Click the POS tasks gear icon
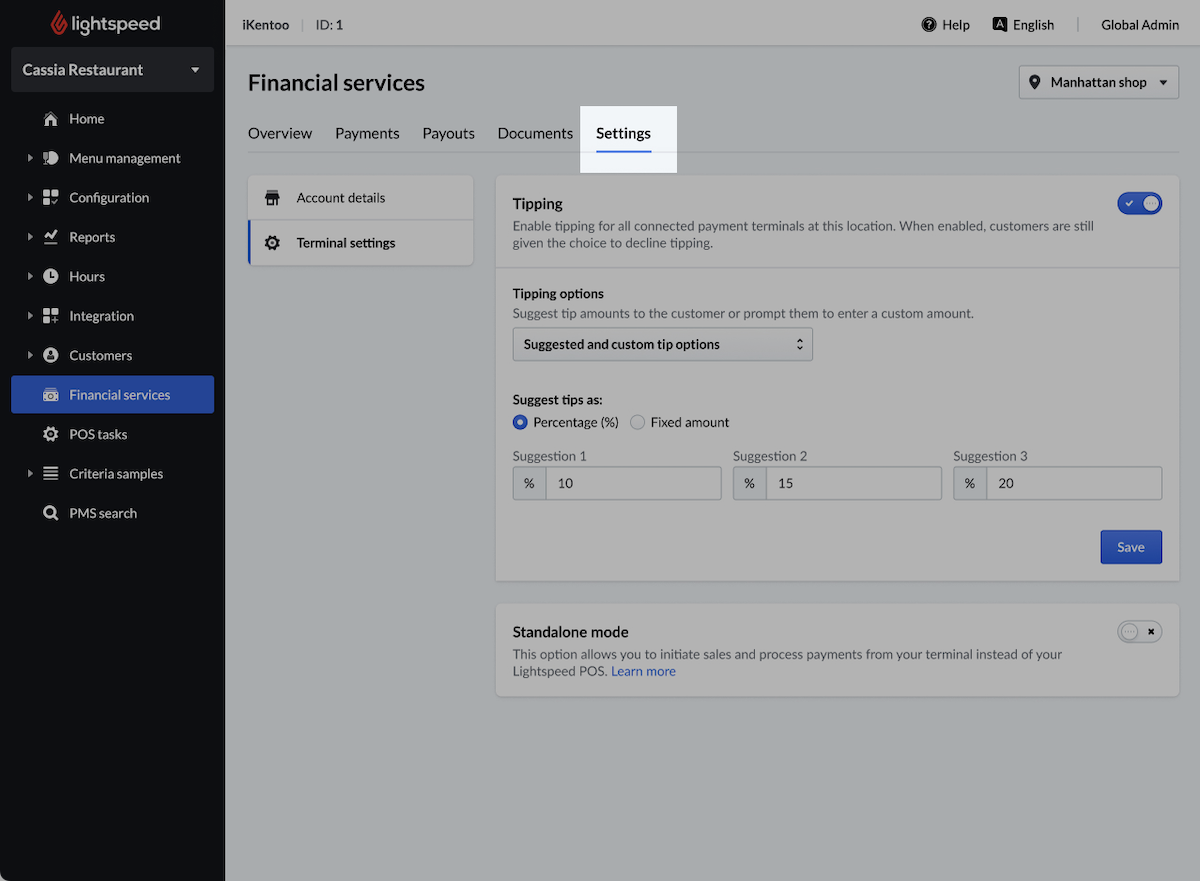1200x881 pixels. pyautogui.click(x=51, y=434)
